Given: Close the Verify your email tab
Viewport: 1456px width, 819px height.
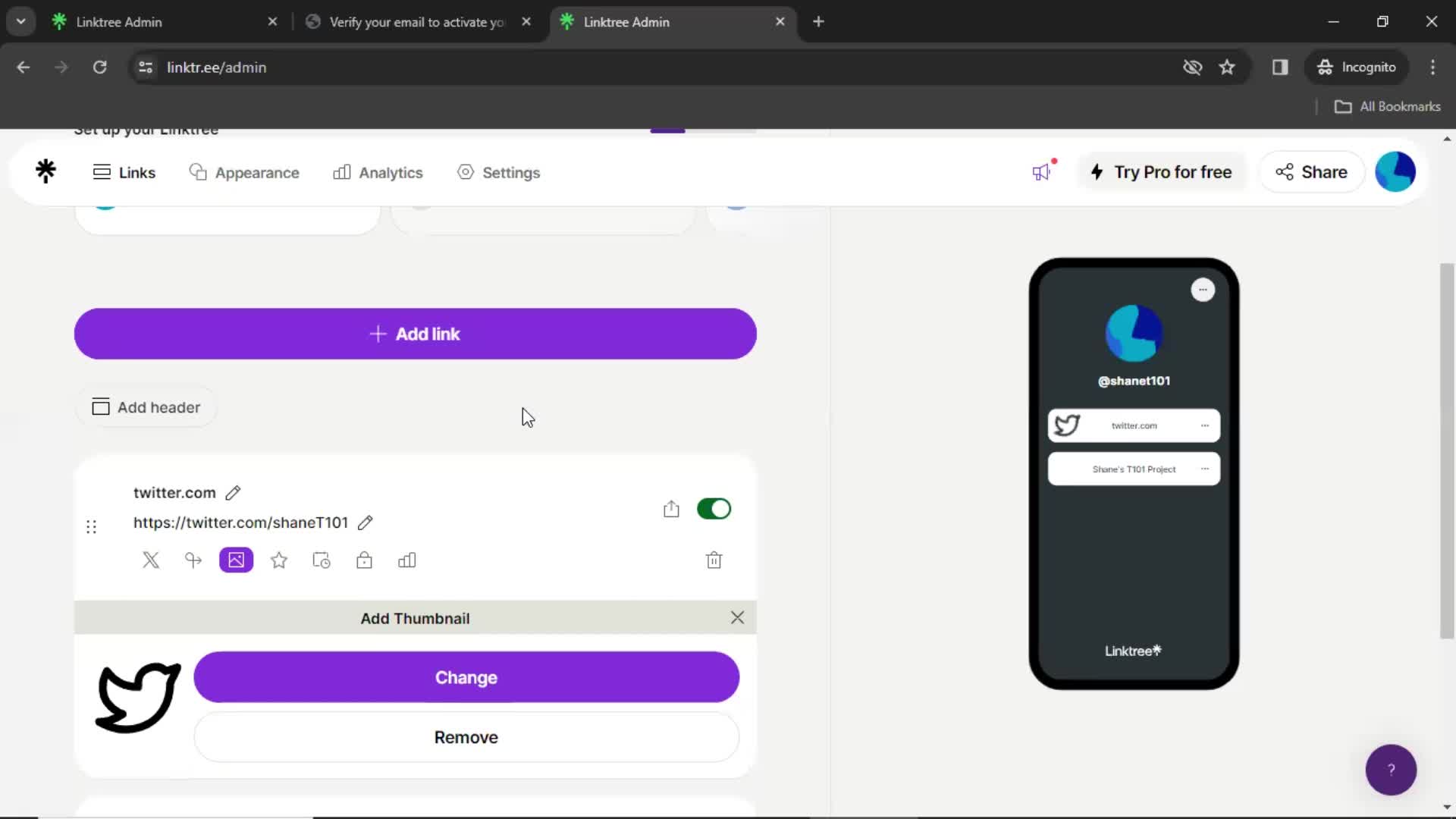Looking at the screenshot, I should click(x=526, y=22).
